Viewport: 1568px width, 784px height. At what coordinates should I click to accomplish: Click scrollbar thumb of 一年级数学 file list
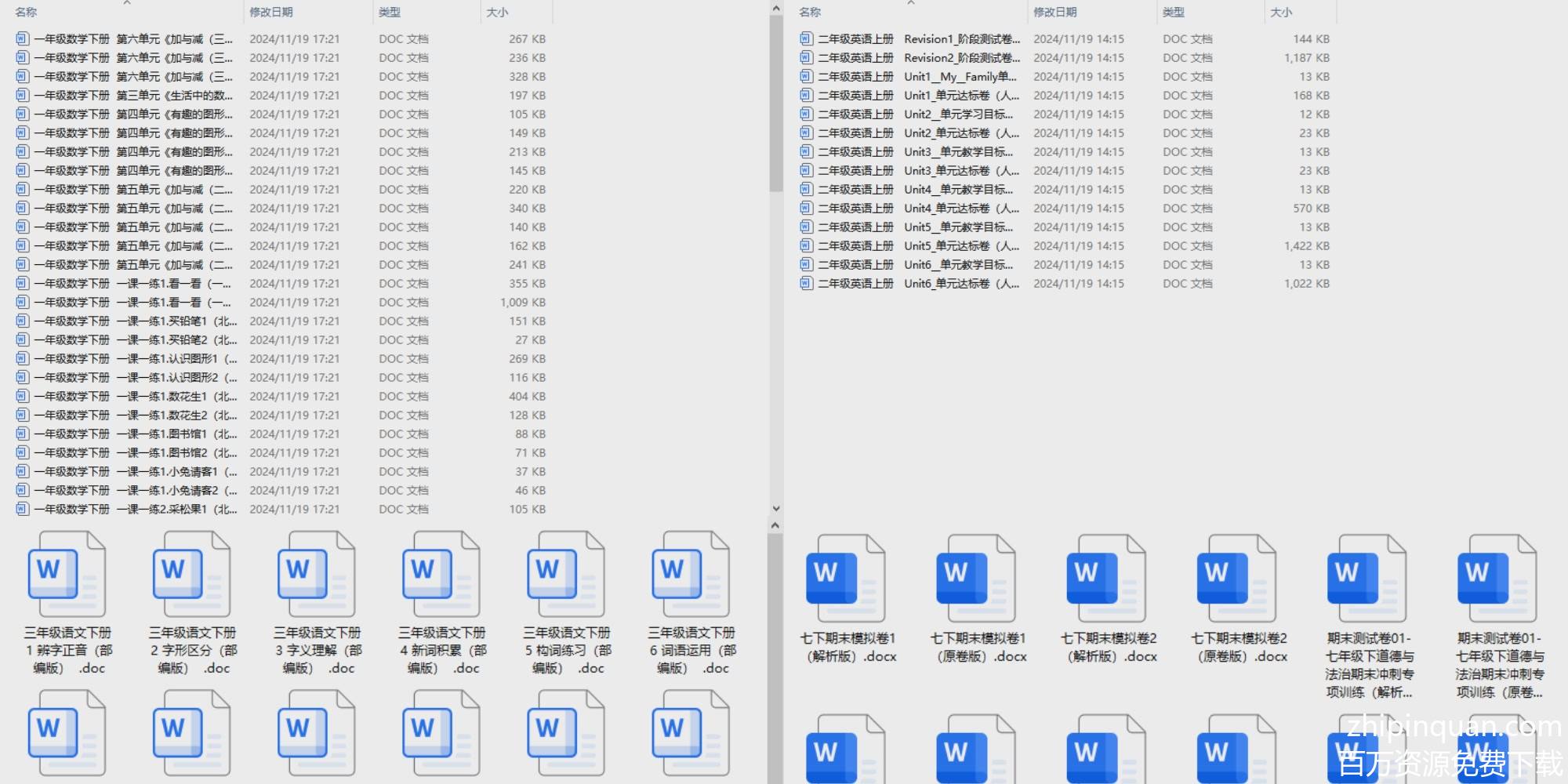click(x=776, y=104)
